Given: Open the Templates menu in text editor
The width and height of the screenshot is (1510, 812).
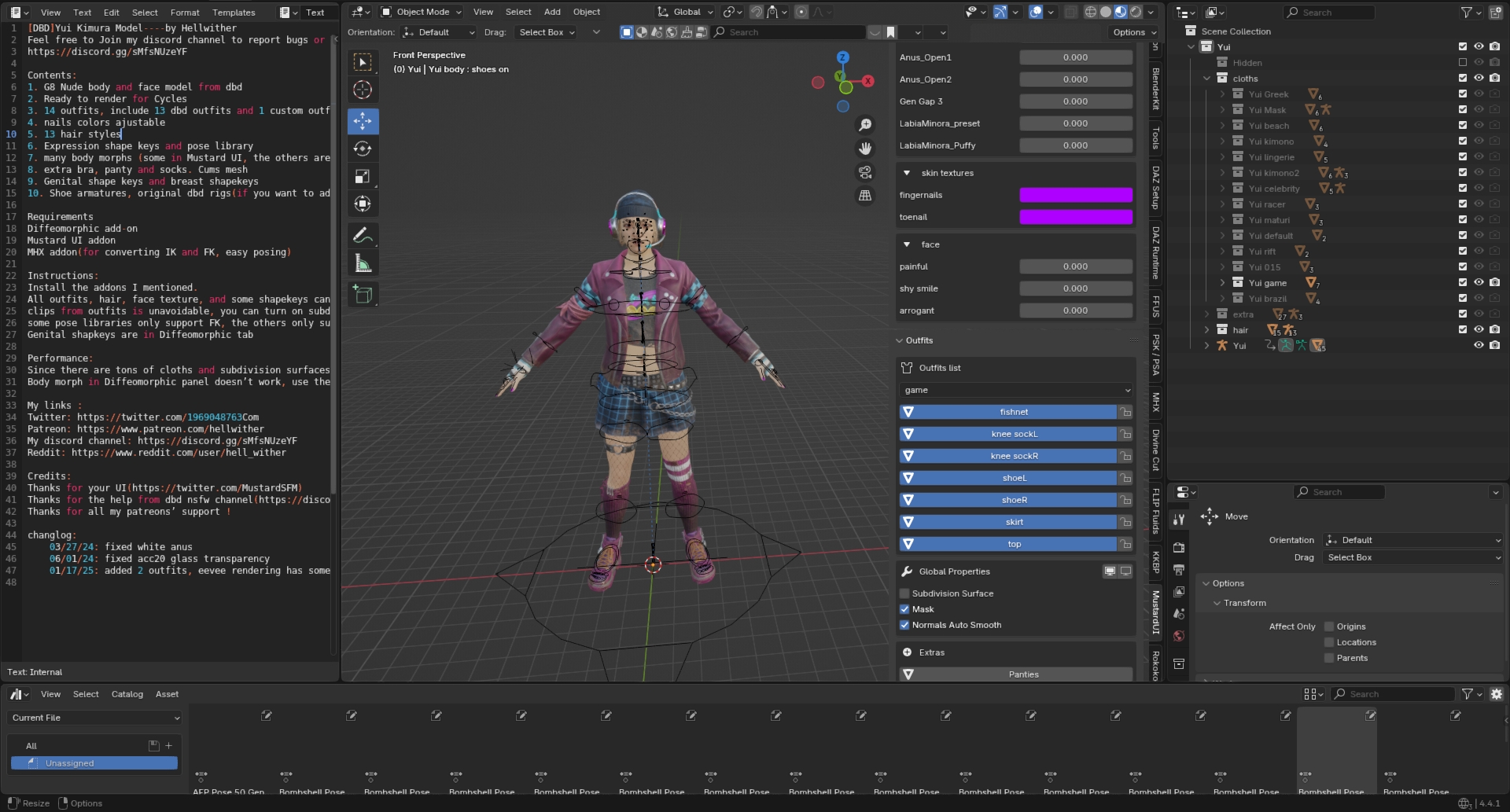Looking at the screenshot, I should (x=234, y=13).
